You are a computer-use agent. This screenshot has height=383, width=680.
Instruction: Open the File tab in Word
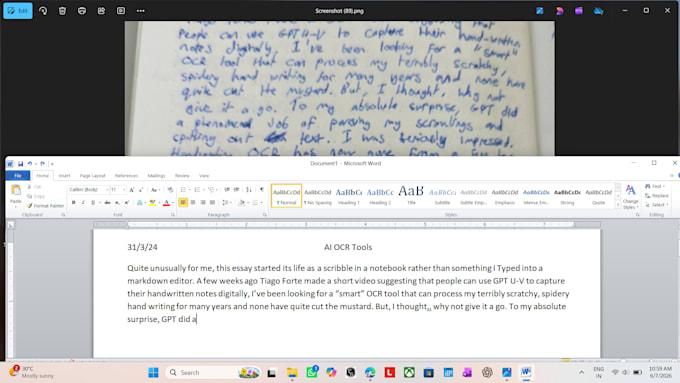tap(18, 176)
